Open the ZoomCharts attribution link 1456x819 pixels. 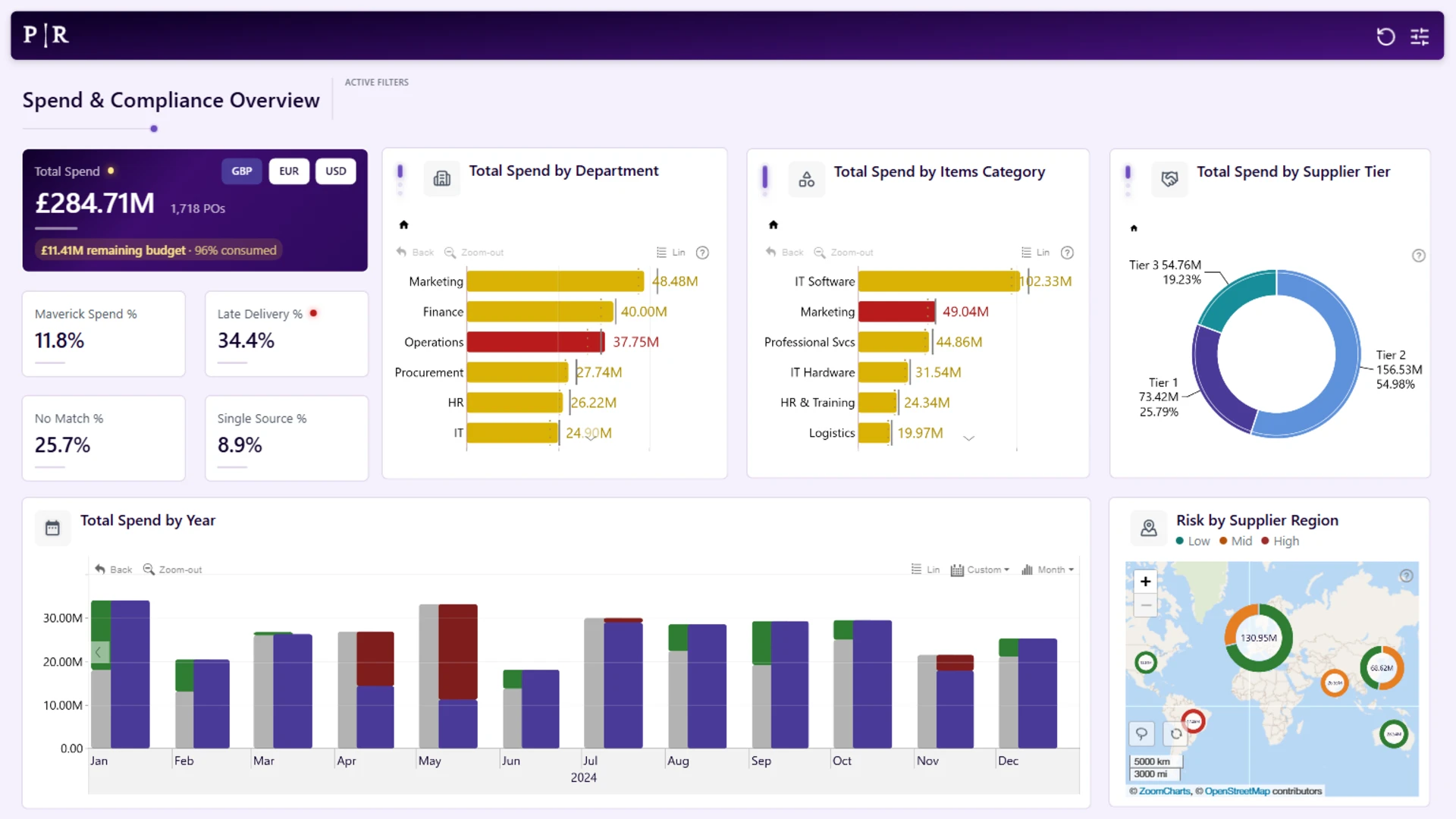[x=1165, y=792]
